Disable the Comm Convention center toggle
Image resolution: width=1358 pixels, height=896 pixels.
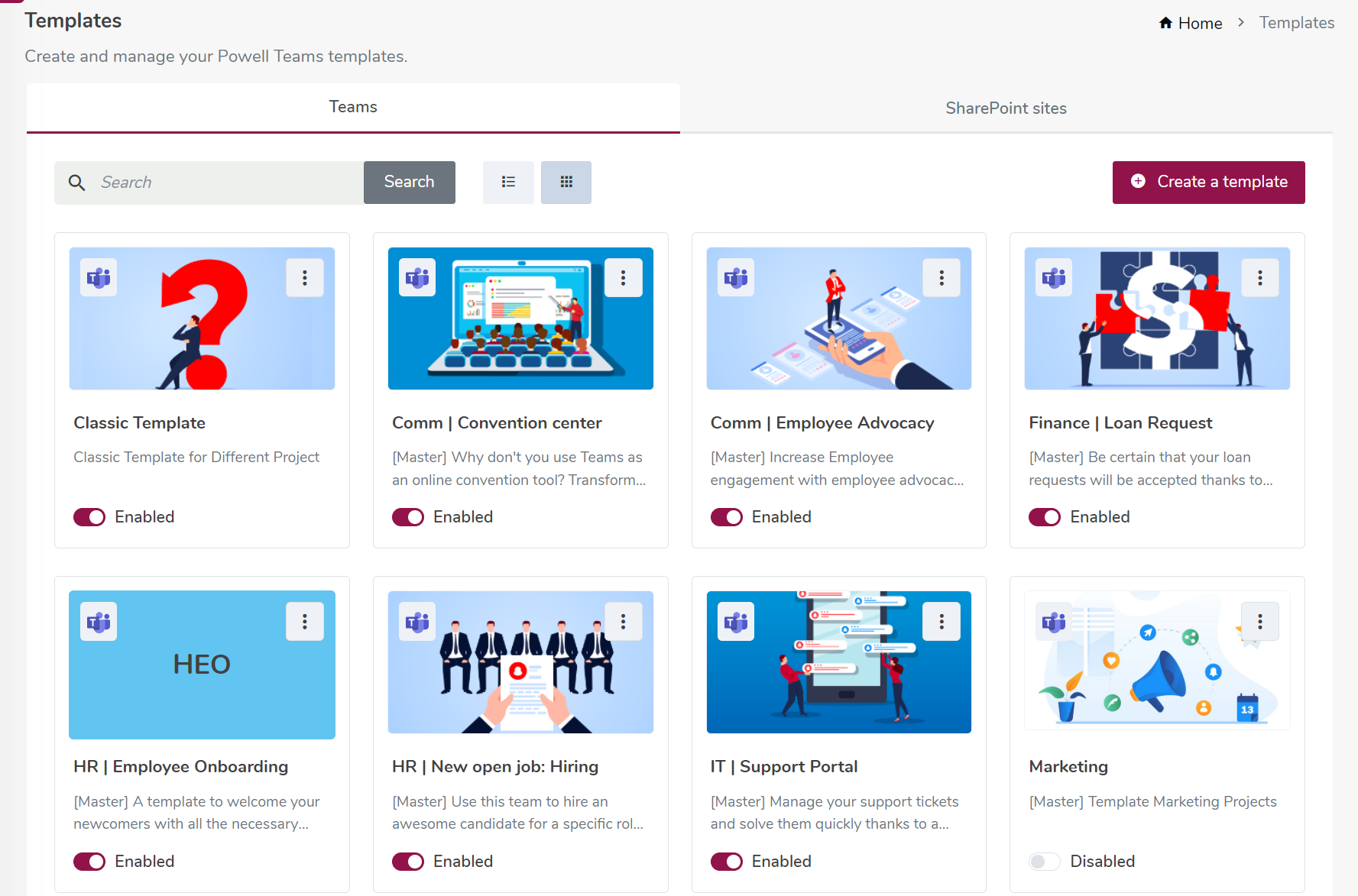(x=408, y=517)
